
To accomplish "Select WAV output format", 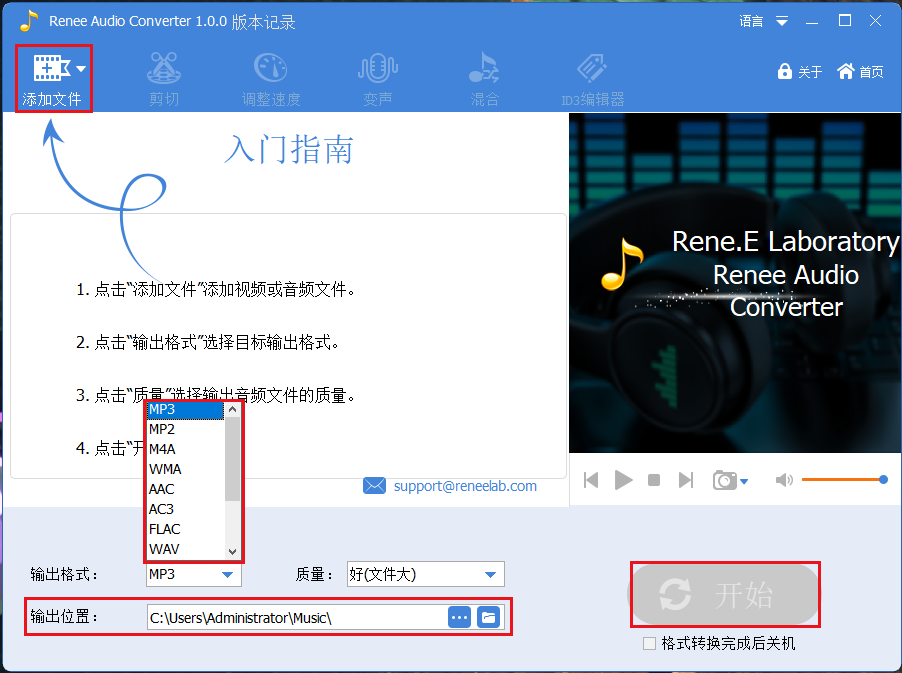I will click(x=185, y=549).
